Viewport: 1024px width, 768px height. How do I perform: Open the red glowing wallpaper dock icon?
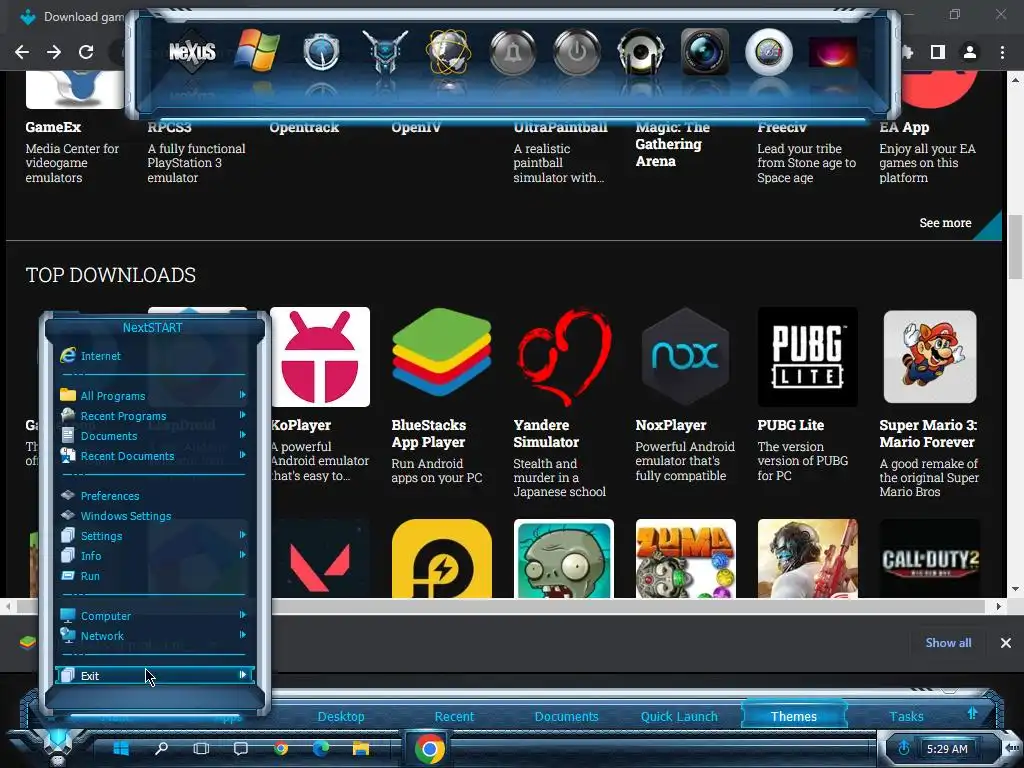(833, 52)
